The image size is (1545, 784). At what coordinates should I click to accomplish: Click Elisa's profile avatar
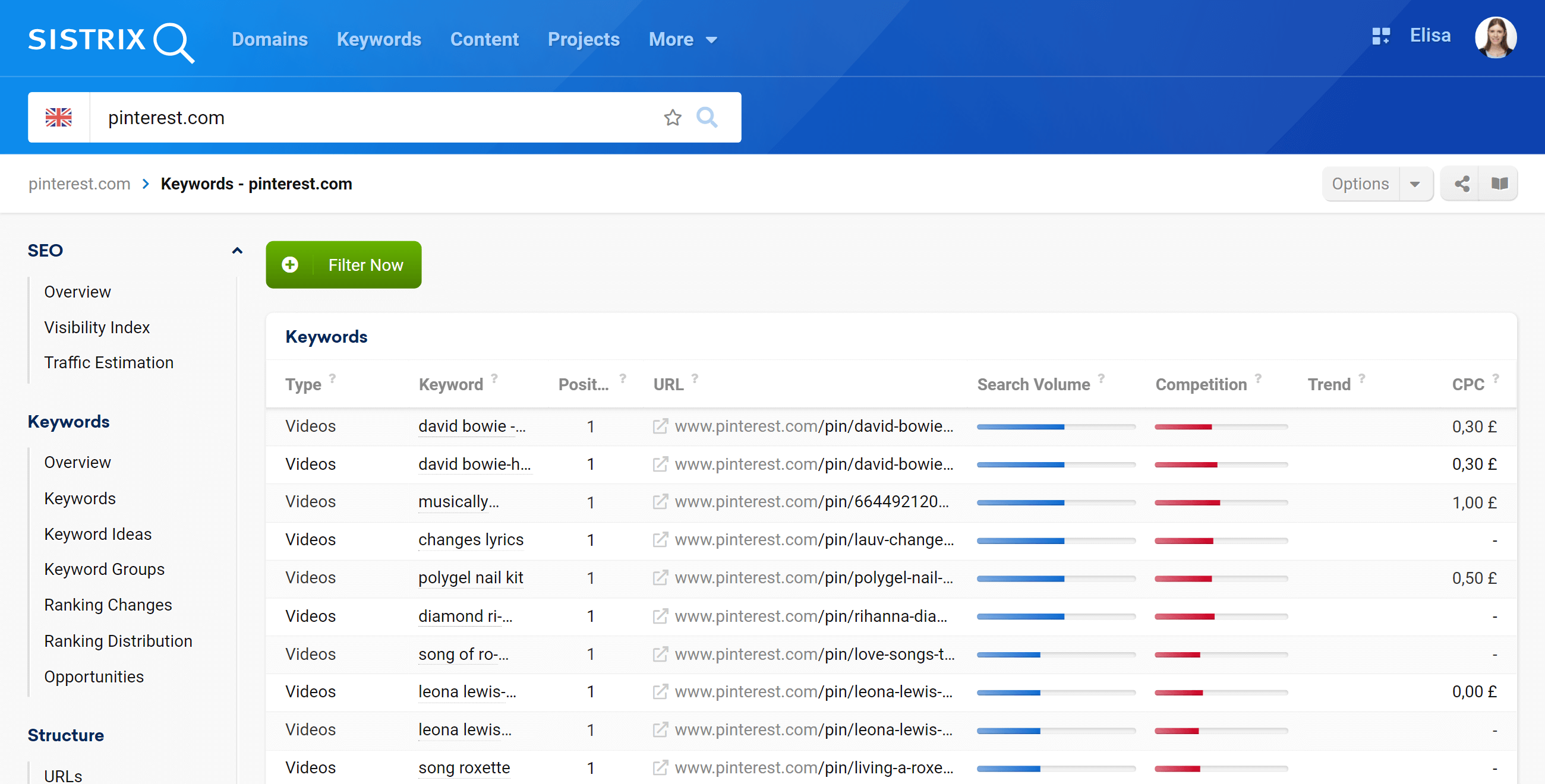coord(1496,37)
